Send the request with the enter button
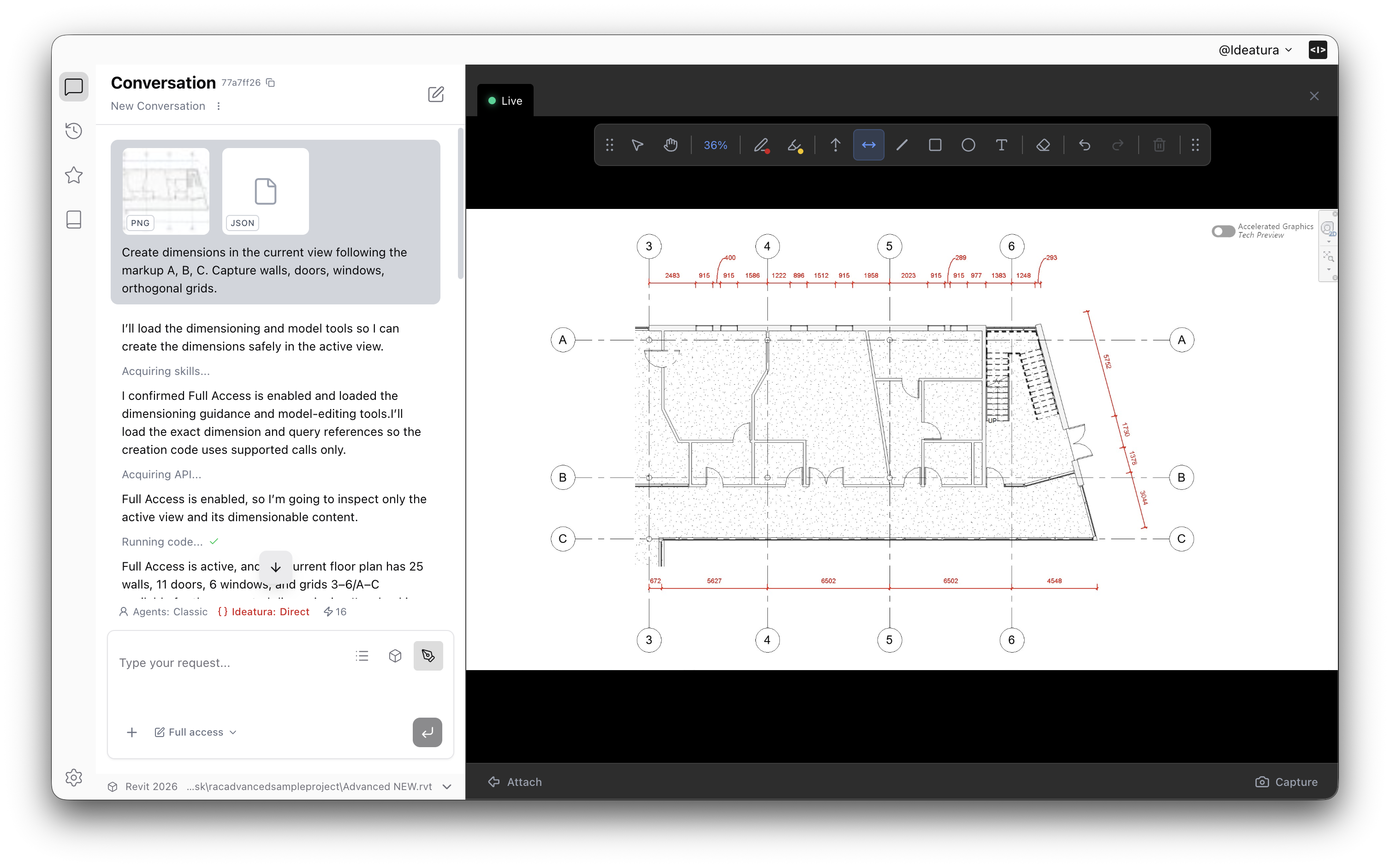The image size is (1390, 868). pos(428,732)
